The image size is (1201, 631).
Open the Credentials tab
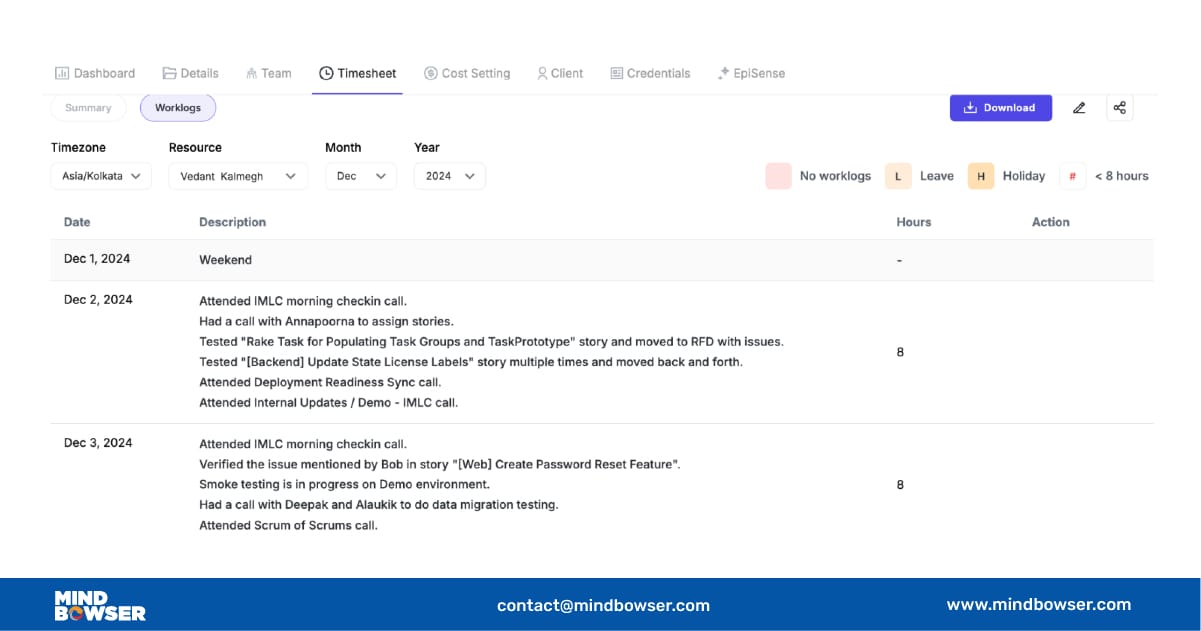tap(650, 73)
